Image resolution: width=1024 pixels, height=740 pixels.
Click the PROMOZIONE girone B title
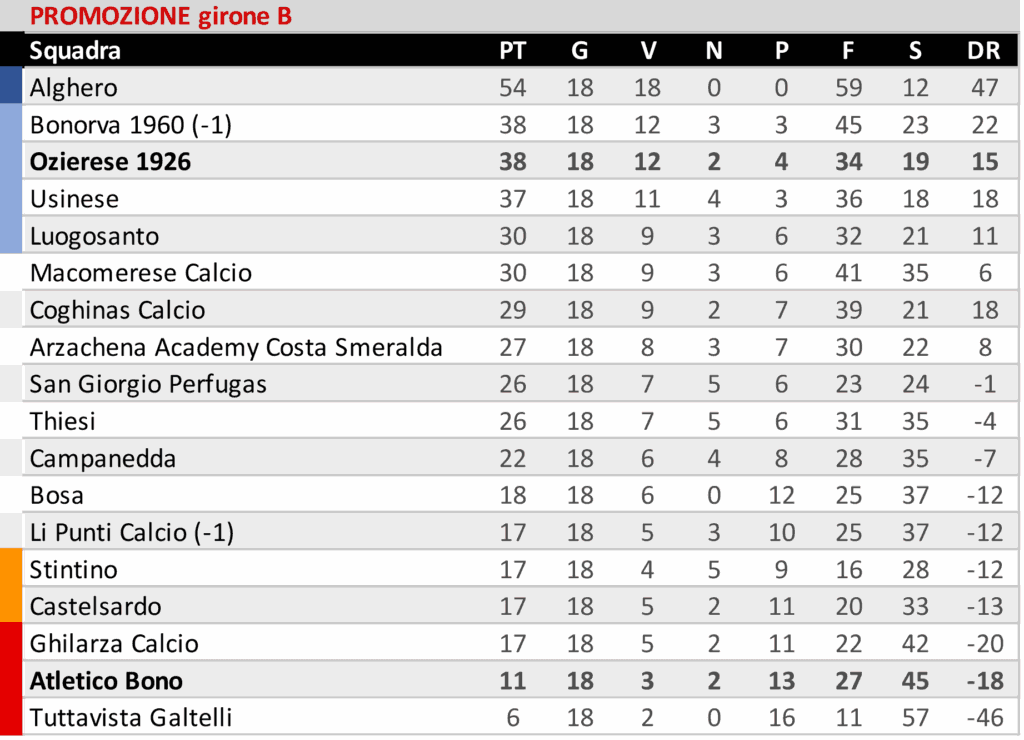point(160,16)
